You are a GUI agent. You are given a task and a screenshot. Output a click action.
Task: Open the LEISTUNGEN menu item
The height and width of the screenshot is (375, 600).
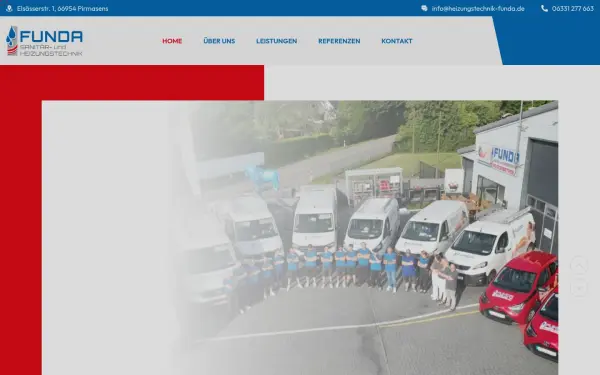tap(277, 41)
